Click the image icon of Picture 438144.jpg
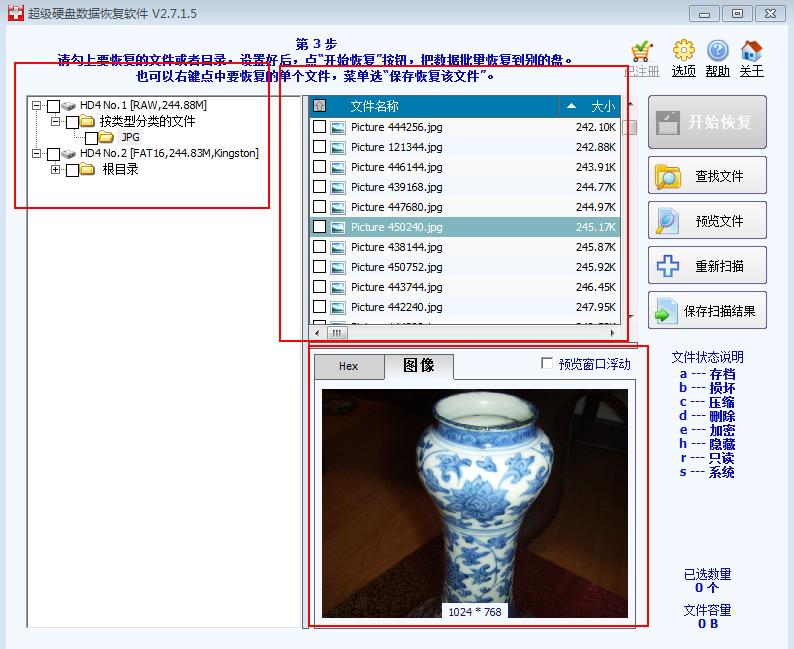794x649 pixels. click(338, 248)
